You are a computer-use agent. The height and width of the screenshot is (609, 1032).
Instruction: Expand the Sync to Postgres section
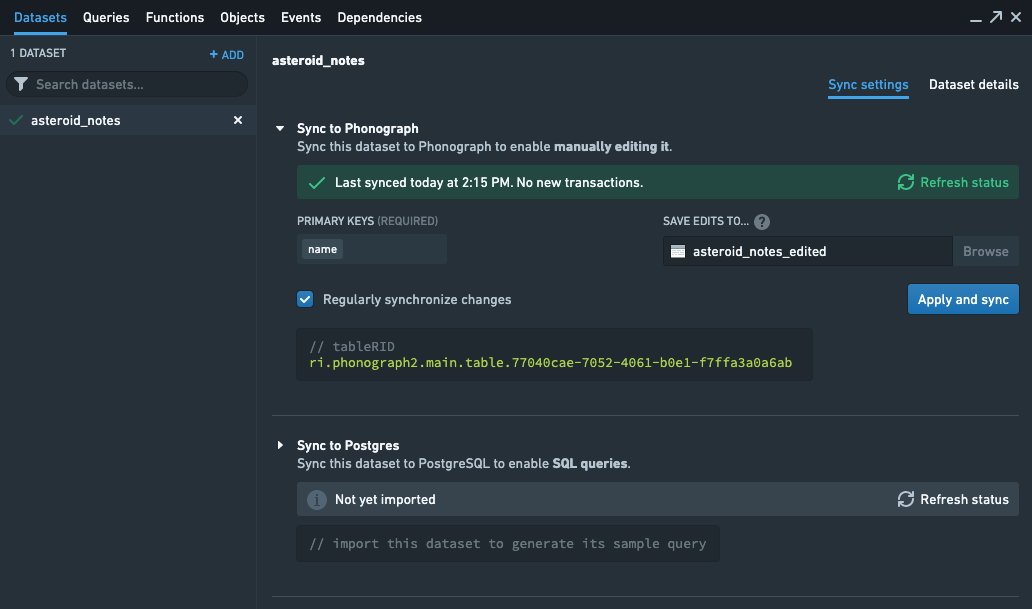click(x=280, y=446)
